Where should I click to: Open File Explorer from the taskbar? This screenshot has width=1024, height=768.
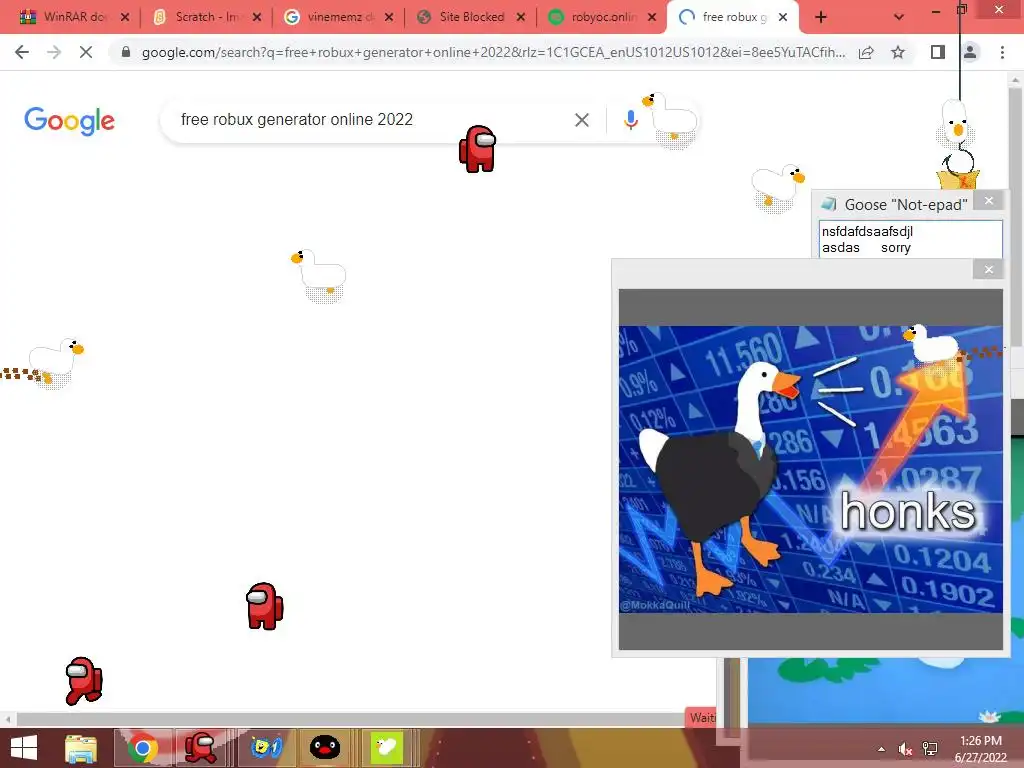pyautogui.click(x=81, y=748)
